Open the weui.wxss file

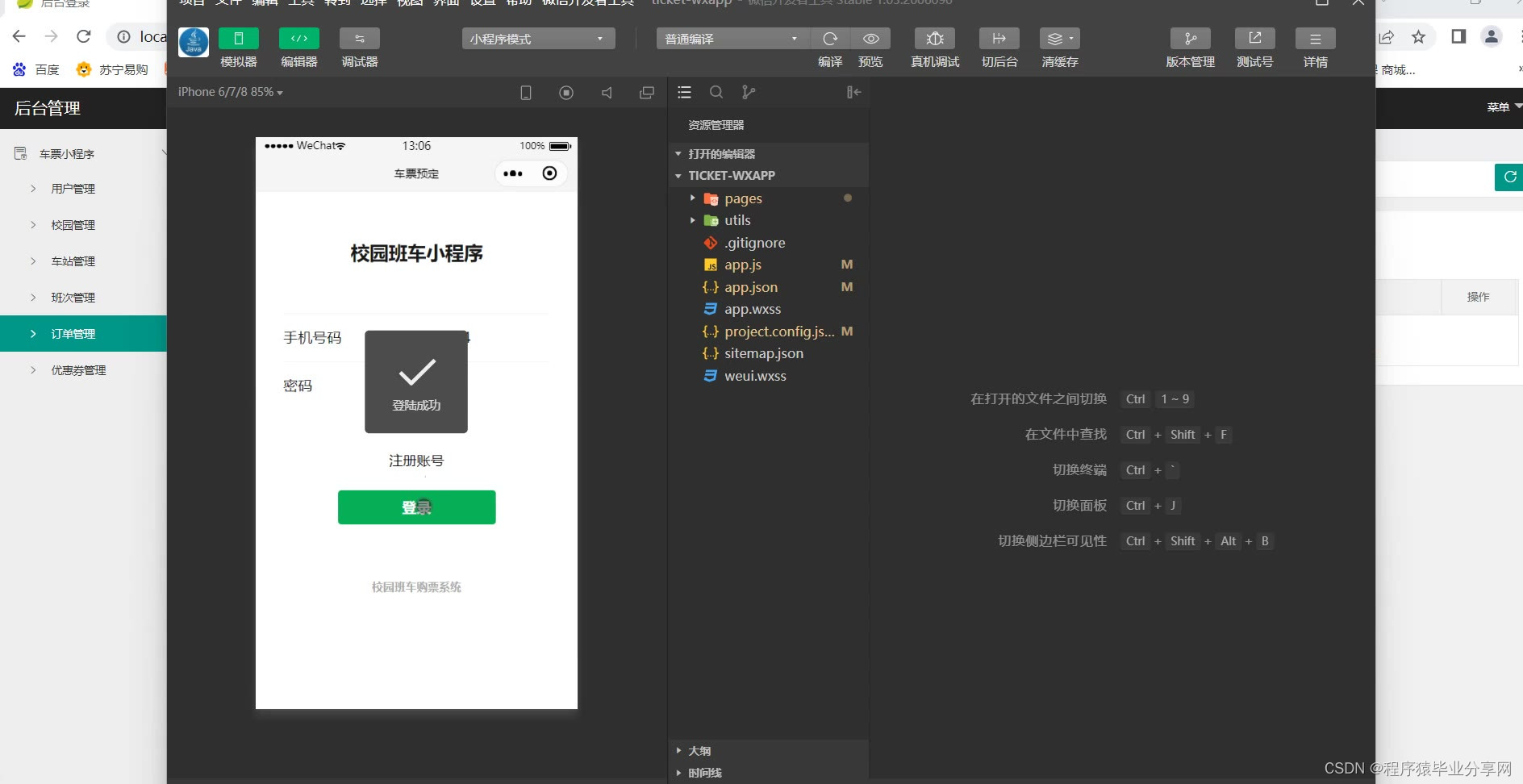[x=769, y=376]
